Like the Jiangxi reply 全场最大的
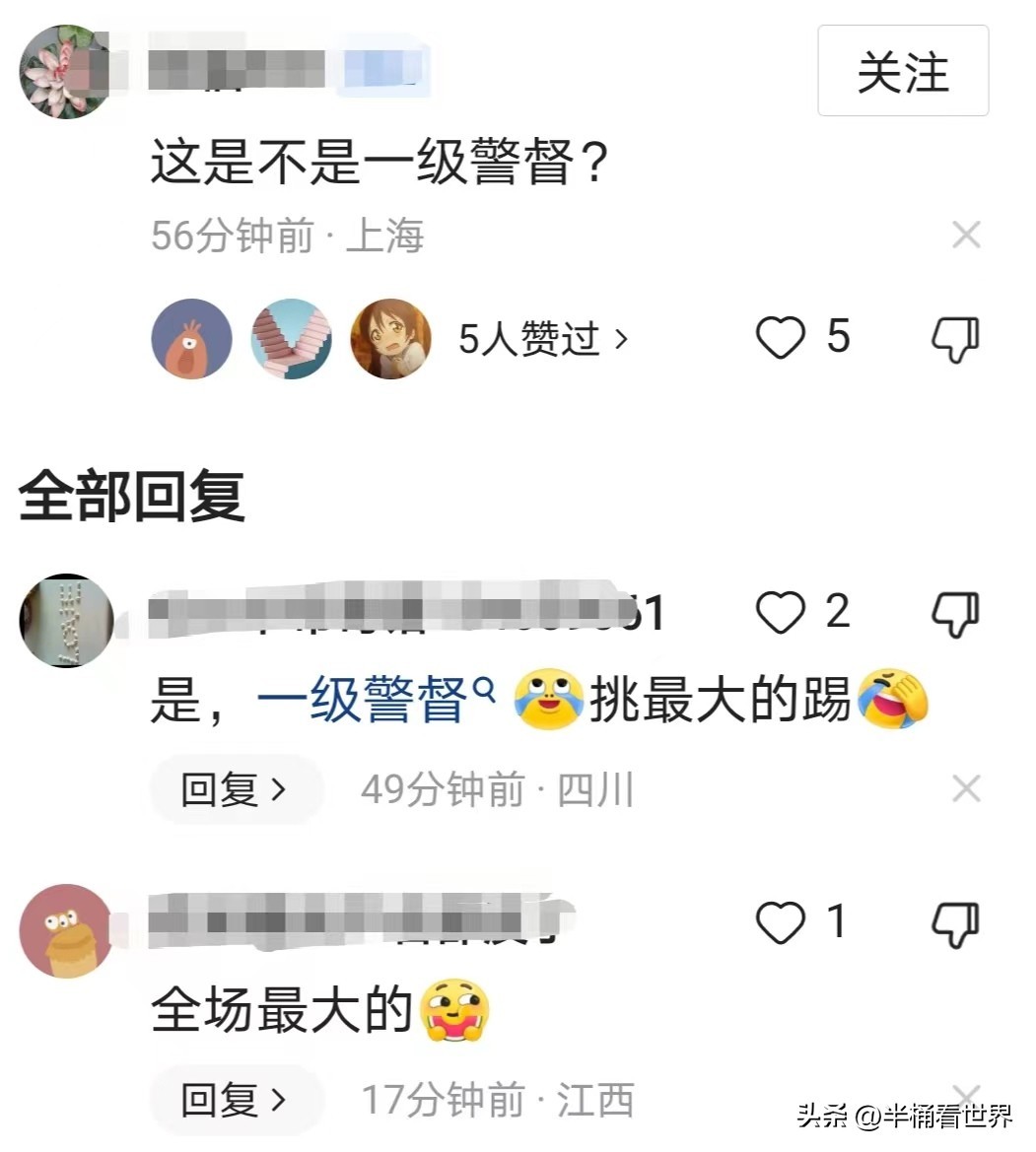1036x1152 pixels. tap(781, 922)
